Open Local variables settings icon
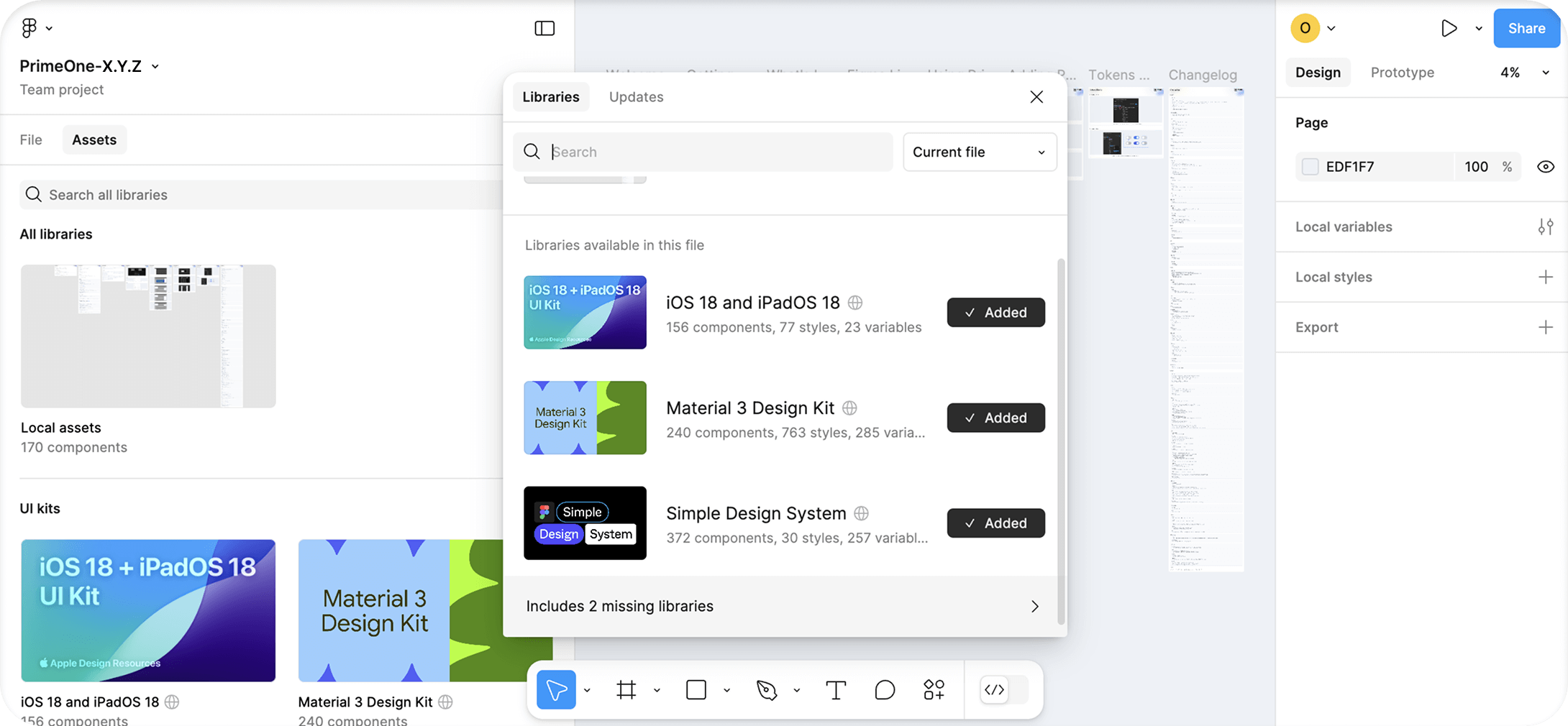The height and width of the screenshot is (726, 1568). [1546, 227]
